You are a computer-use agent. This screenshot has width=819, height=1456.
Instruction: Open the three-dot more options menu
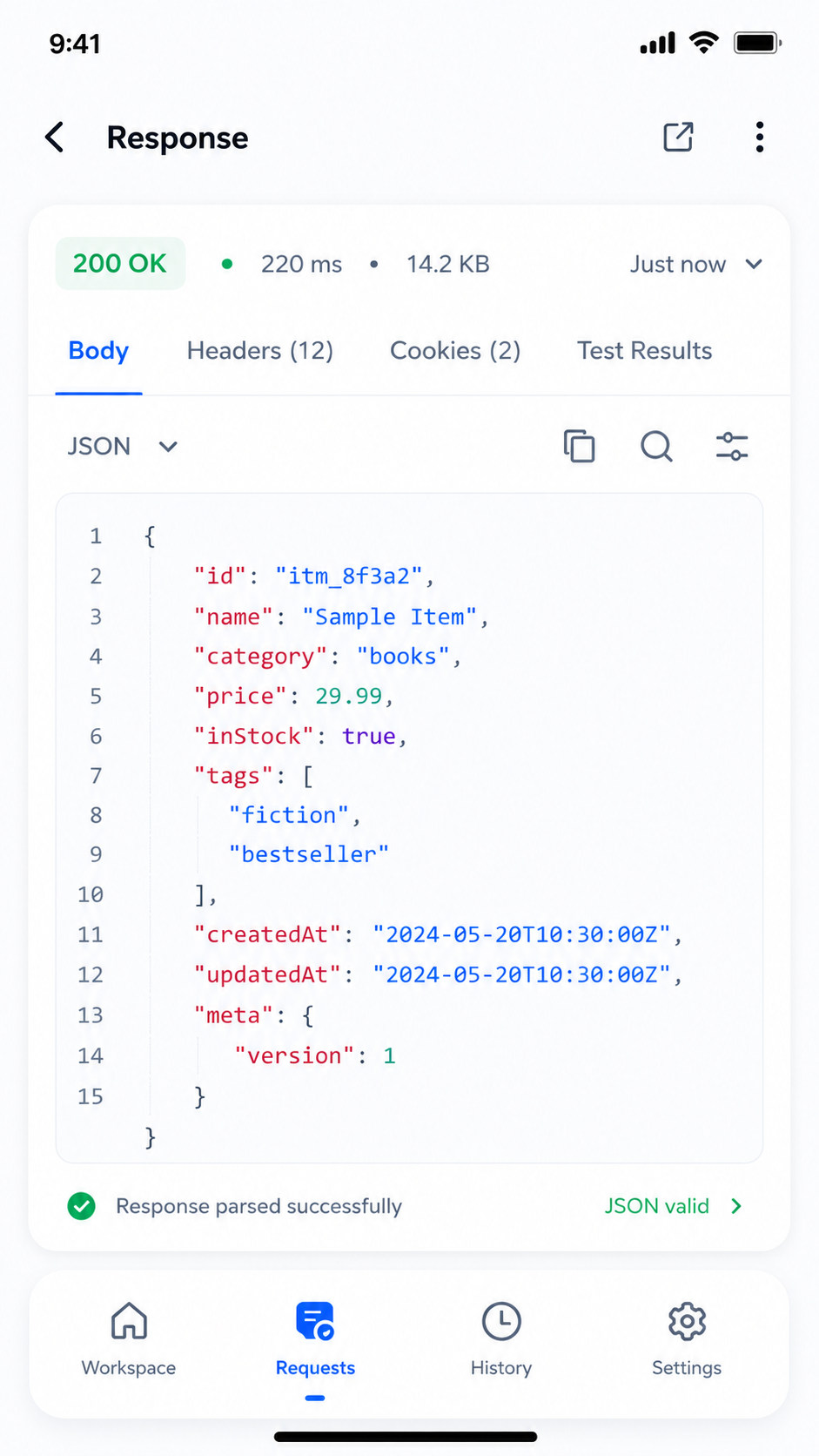point(760,137)
